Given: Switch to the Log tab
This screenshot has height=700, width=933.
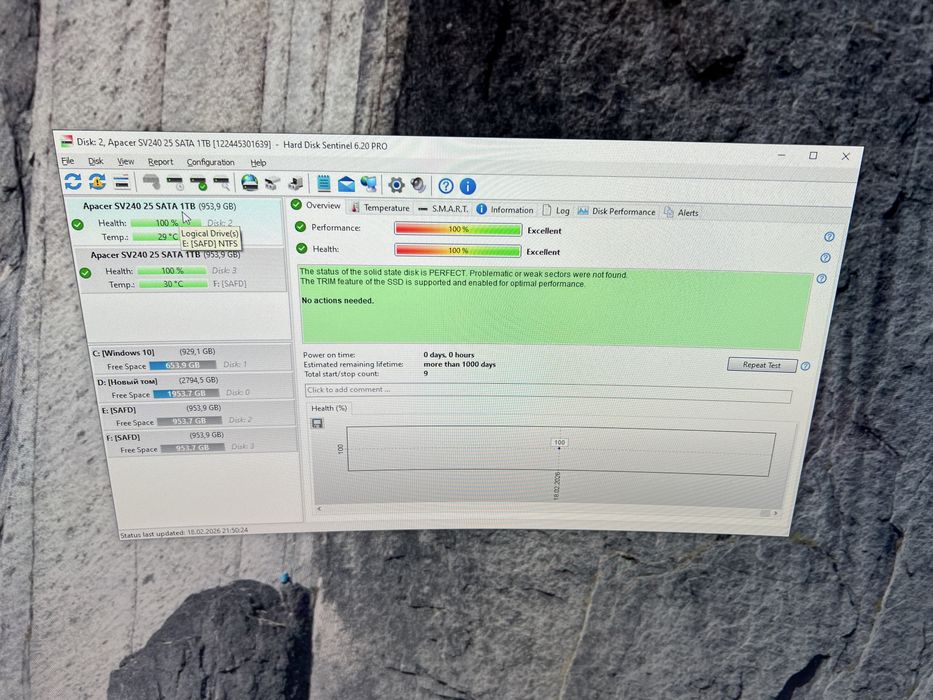Looking at the screenshot, I should pos(556,210).
